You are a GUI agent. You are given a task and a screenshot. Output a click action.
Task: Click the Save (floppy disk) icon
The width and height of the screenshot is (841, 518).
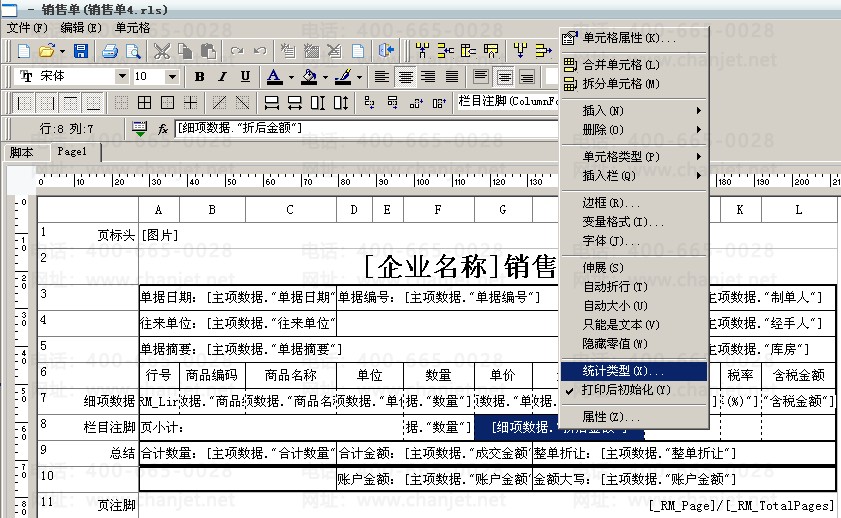pos(81,50)
